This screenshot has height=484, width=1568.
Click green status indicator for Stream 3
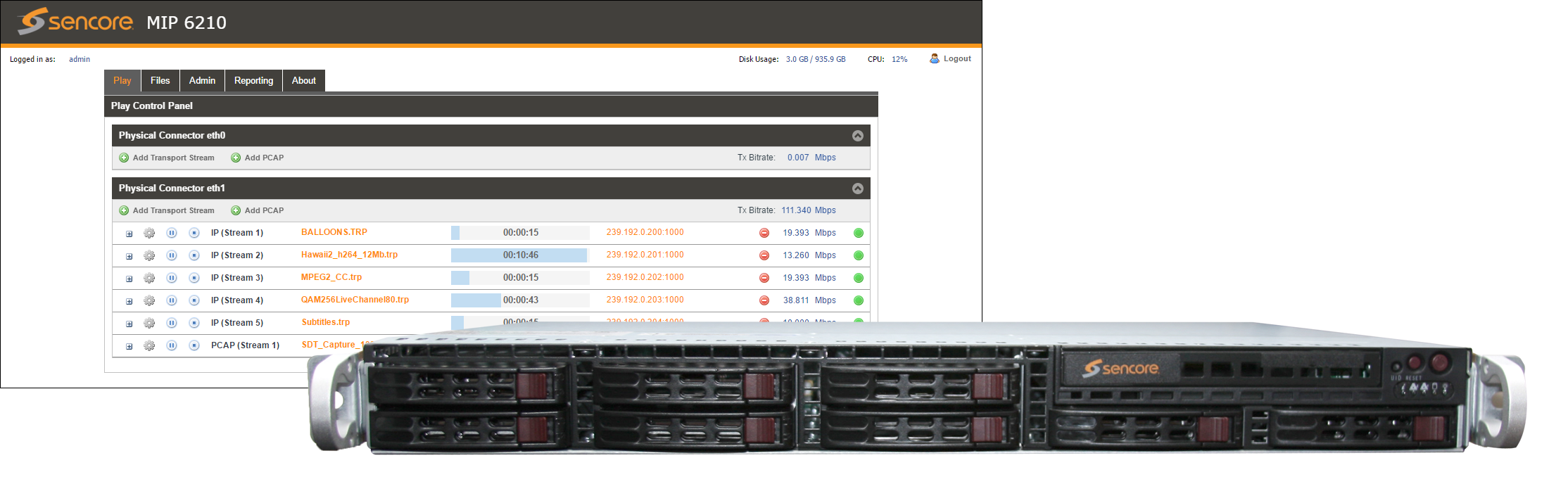[859, 278]
